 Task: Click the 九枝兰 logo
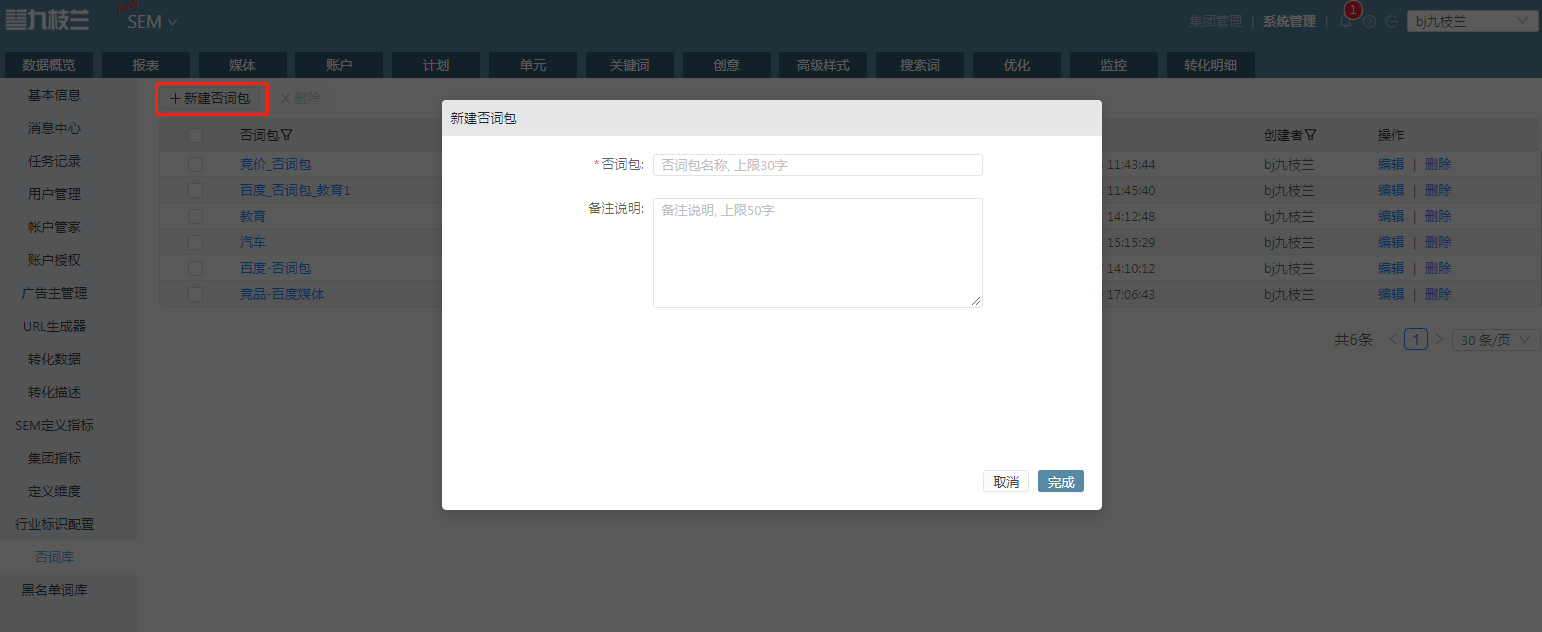tap(46, 20)
